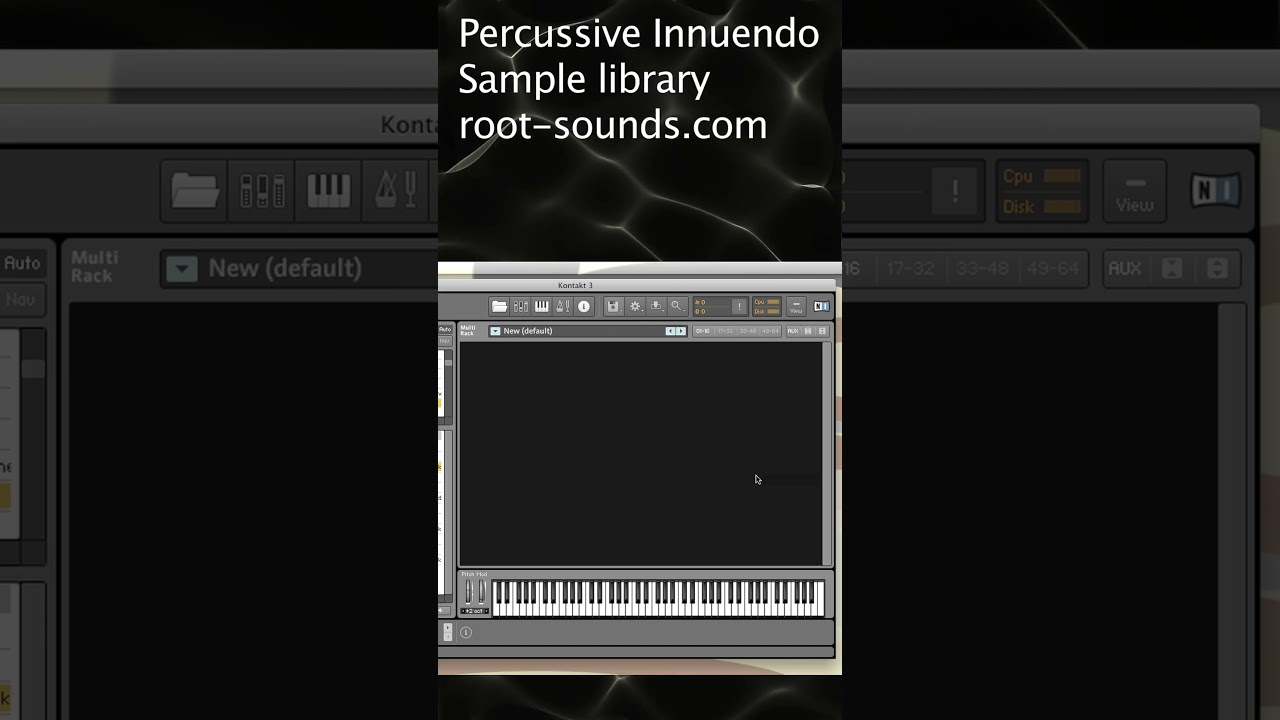Click the Kontakt 3 window title

pyautogui.click(x=575, y=285)
